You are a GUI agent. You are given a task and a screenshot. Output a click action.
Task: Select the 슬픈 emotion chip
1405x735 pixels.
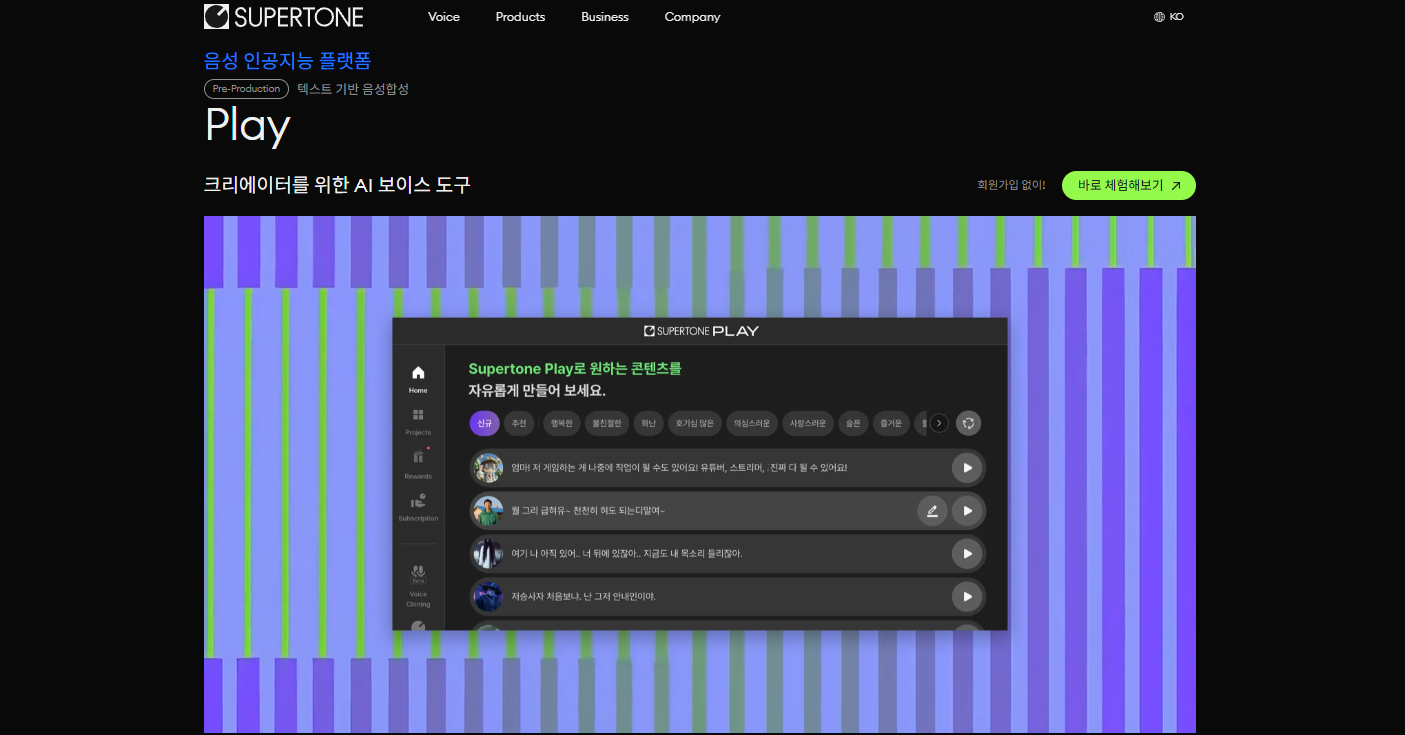click(x=853, y=423)
